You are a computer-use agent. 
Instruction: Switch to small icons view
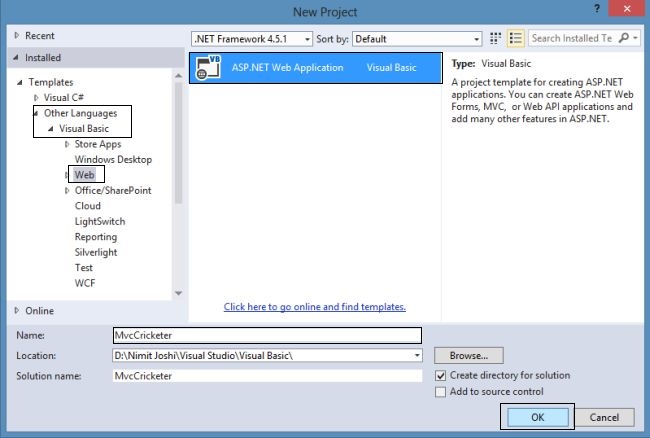(x=495, y=39)
